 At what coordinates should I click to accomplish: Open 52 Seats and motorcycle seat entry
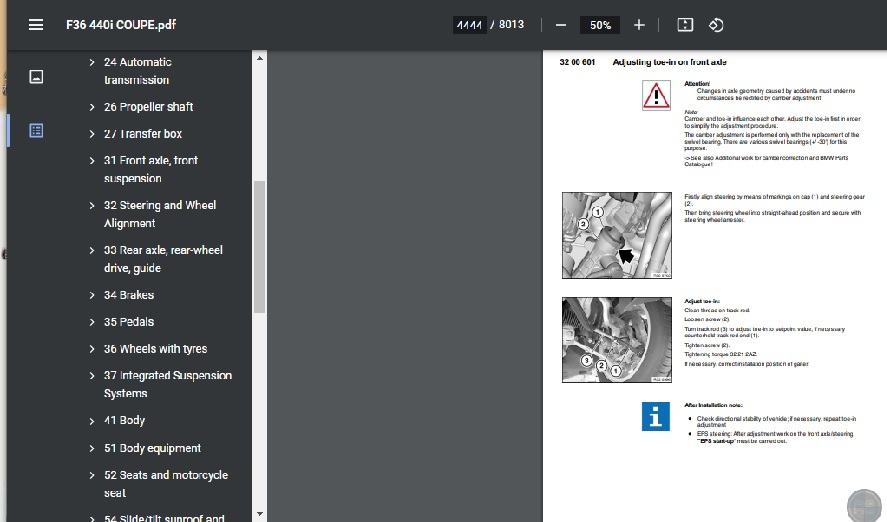click(x=166, y=484)
